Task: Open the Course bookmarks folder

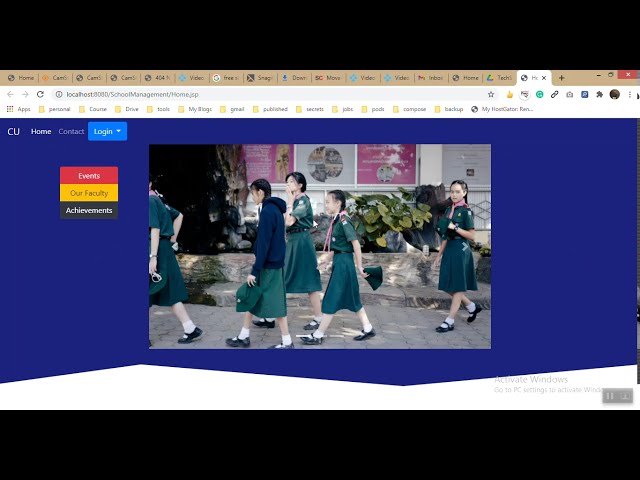Action: click(x=93, y=109)
